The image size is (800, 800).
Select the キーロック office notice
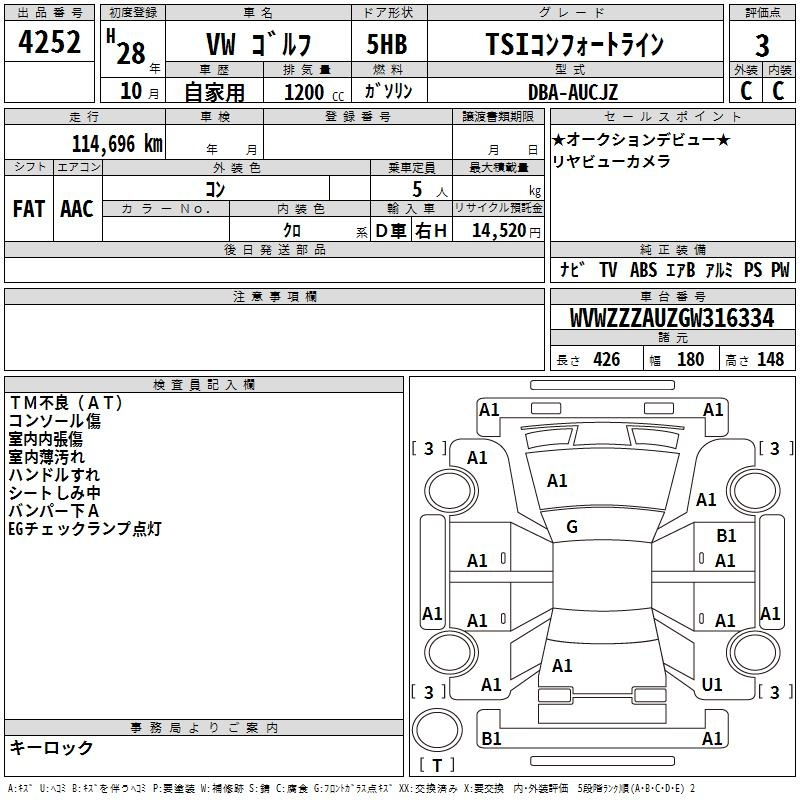click(x=51, y=748)
